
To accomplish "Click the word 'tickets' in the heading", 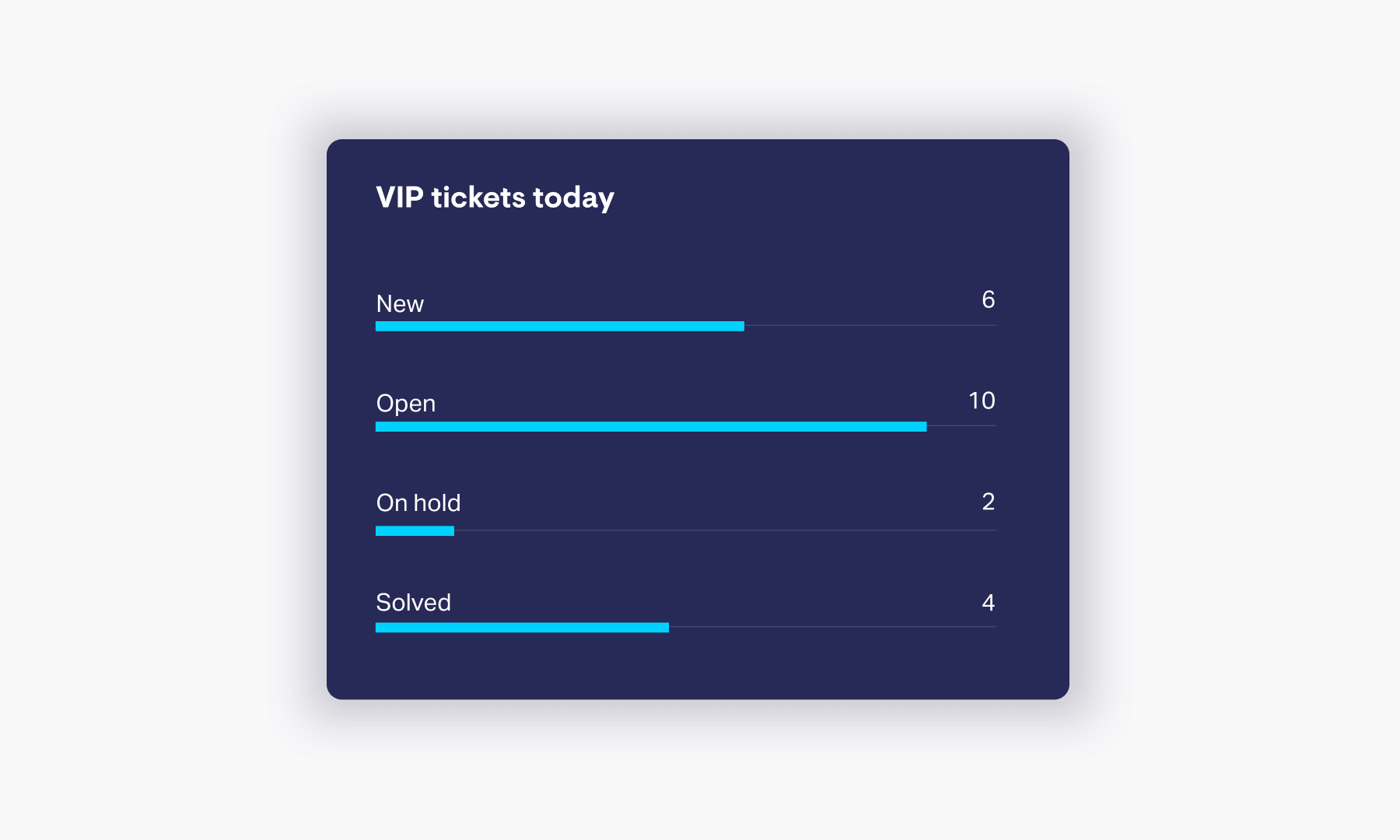I will click(x=478, y=198).
